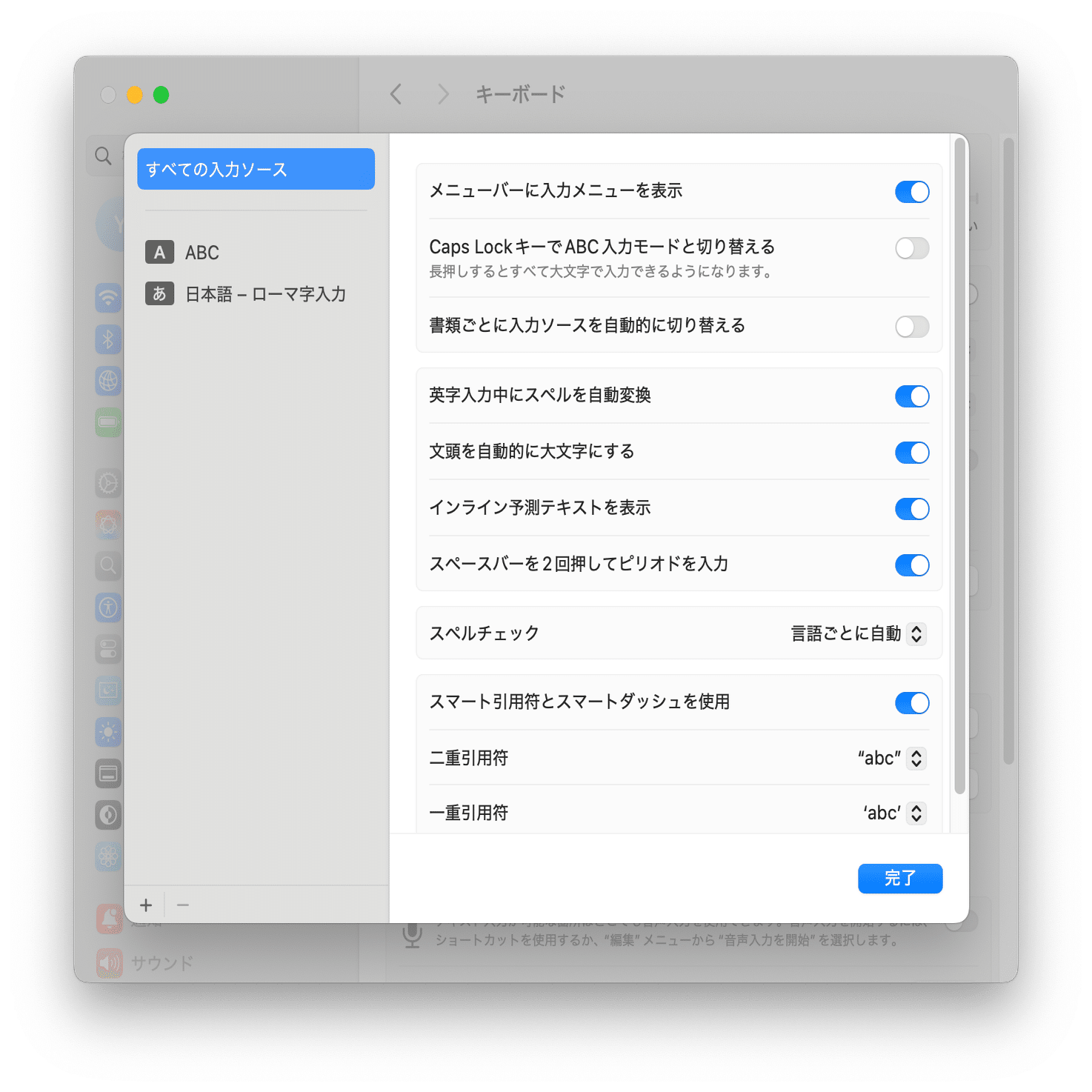The image size is (1092, 1092).
Task: Select the Japanese あ input source icon
Action: (159, 293)
